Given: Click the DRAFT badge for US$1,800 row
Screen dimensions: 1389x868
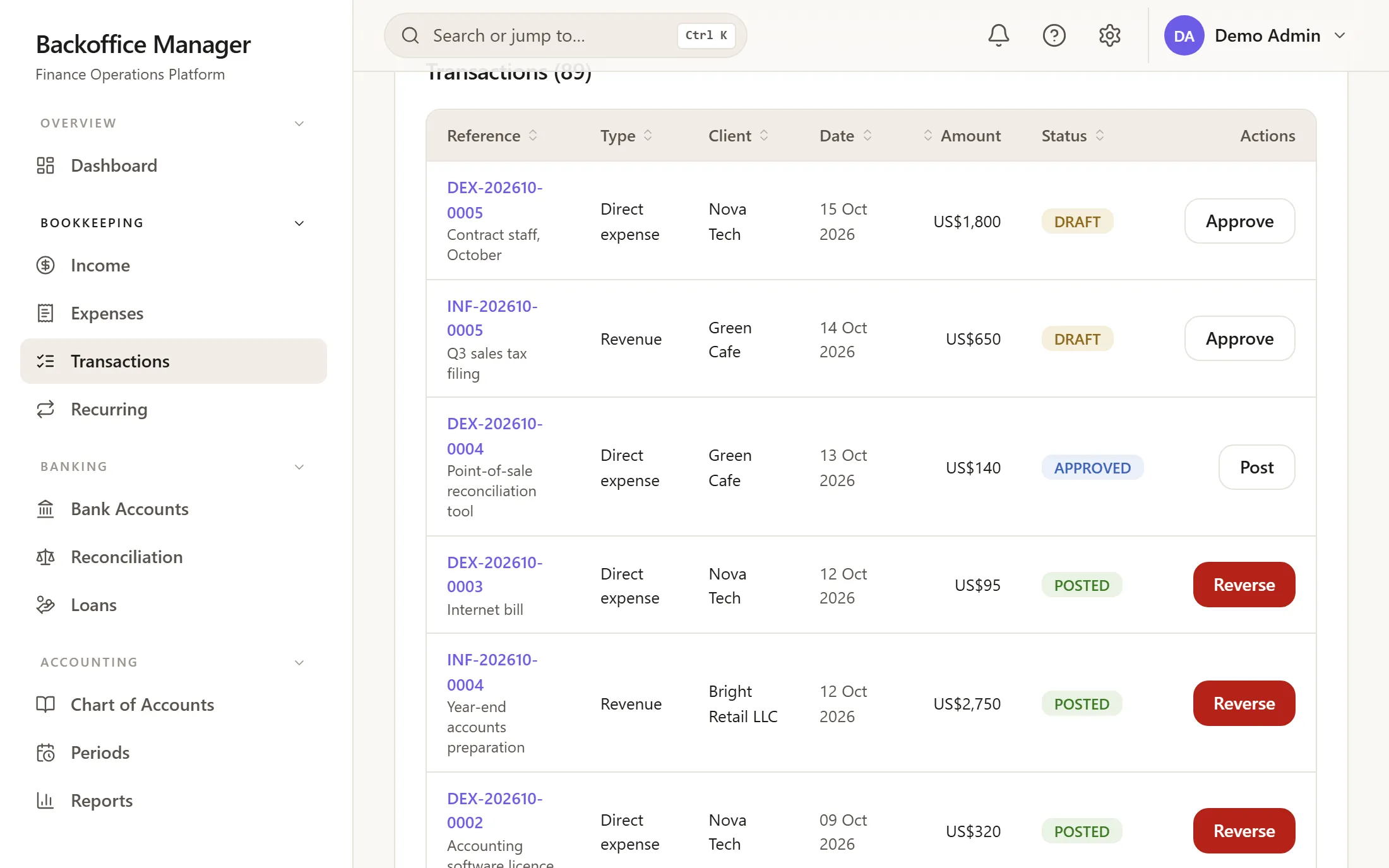Looking at the screenshot, I should (x=1077, y=222).
